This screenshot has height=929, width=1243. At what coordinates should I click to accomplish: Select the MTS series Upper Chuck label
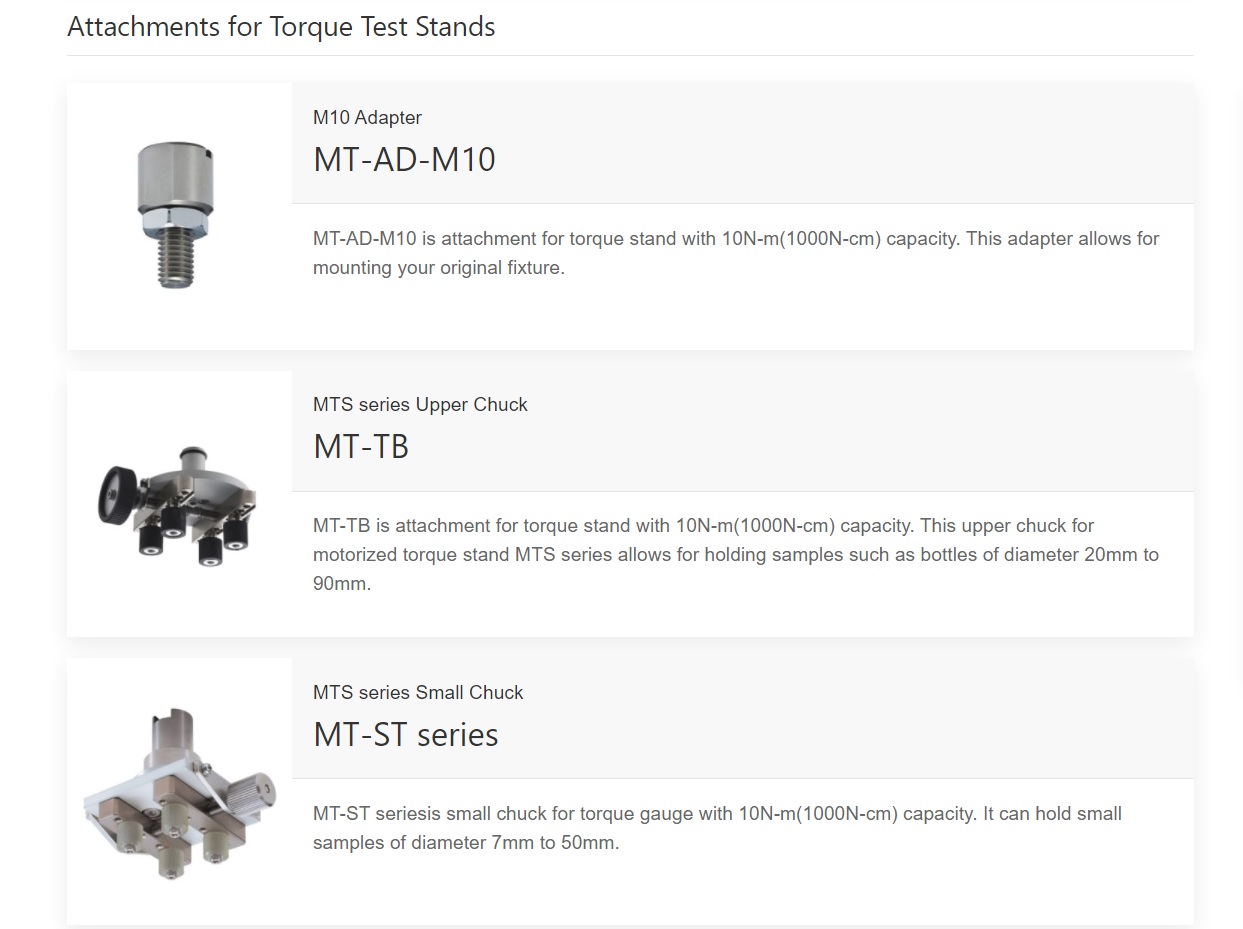[420, 404]
